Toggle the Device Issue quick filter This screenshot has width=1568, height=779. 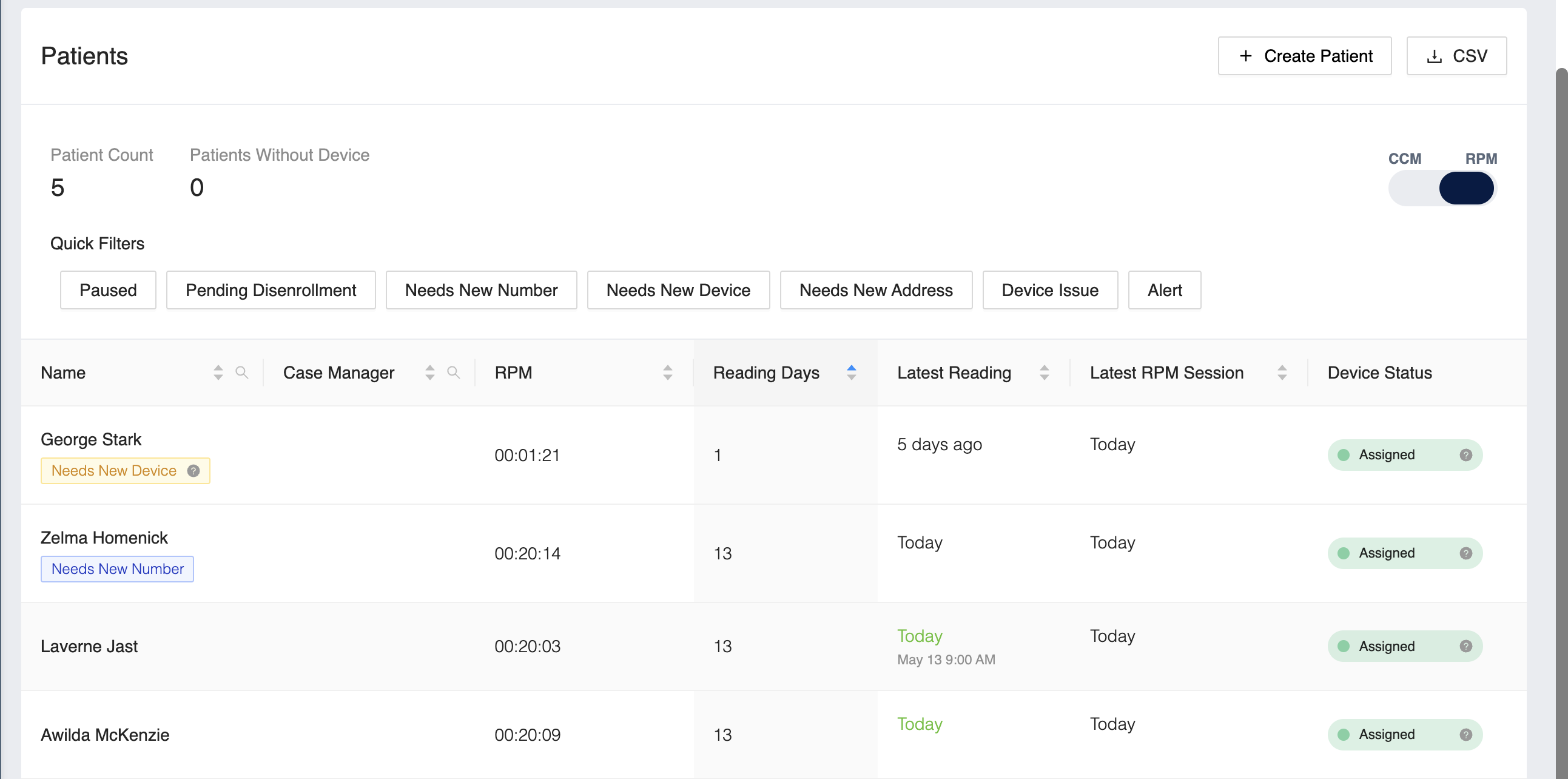pos(1049,290)
